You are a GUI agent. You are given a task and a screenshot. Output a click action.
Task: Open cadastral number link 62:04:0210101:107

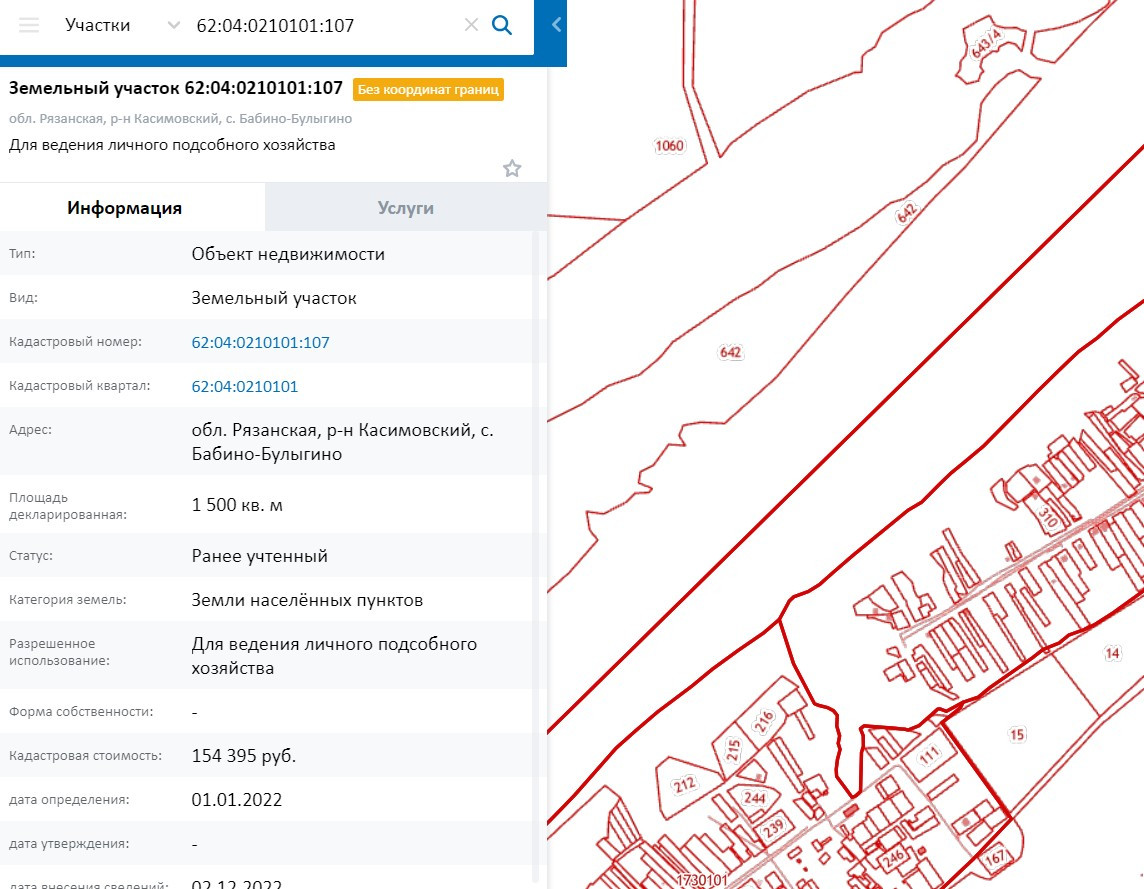click(260, 342)
